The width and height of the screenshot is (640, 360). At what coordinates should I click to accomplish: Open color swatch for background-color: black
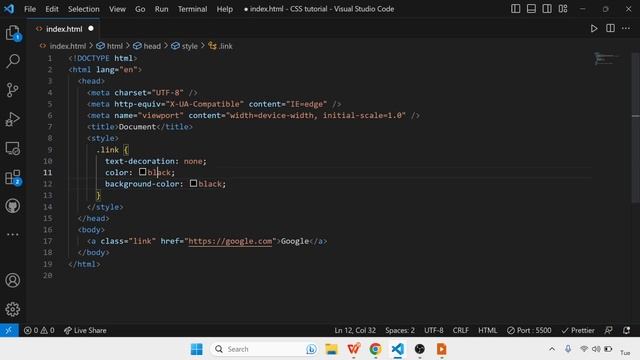coord(193,183)
